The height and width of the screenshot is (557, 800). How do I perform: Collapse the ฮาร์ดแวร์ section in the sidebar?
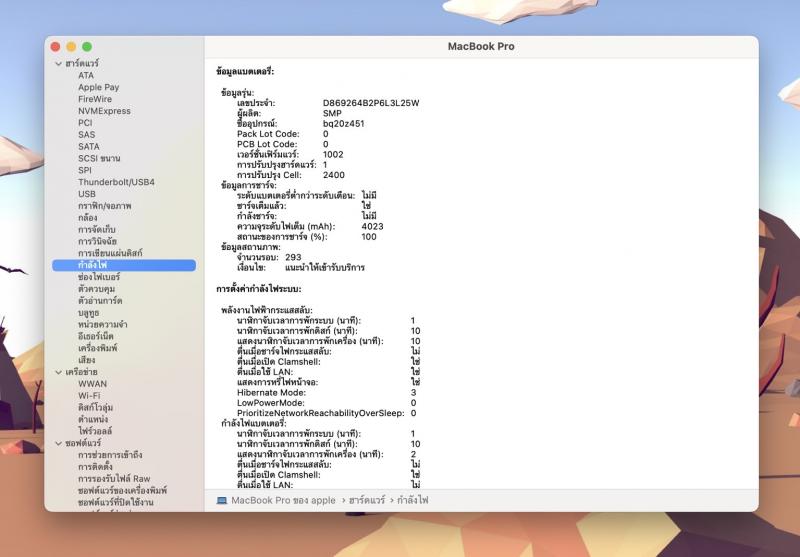(x=58, y=64)
